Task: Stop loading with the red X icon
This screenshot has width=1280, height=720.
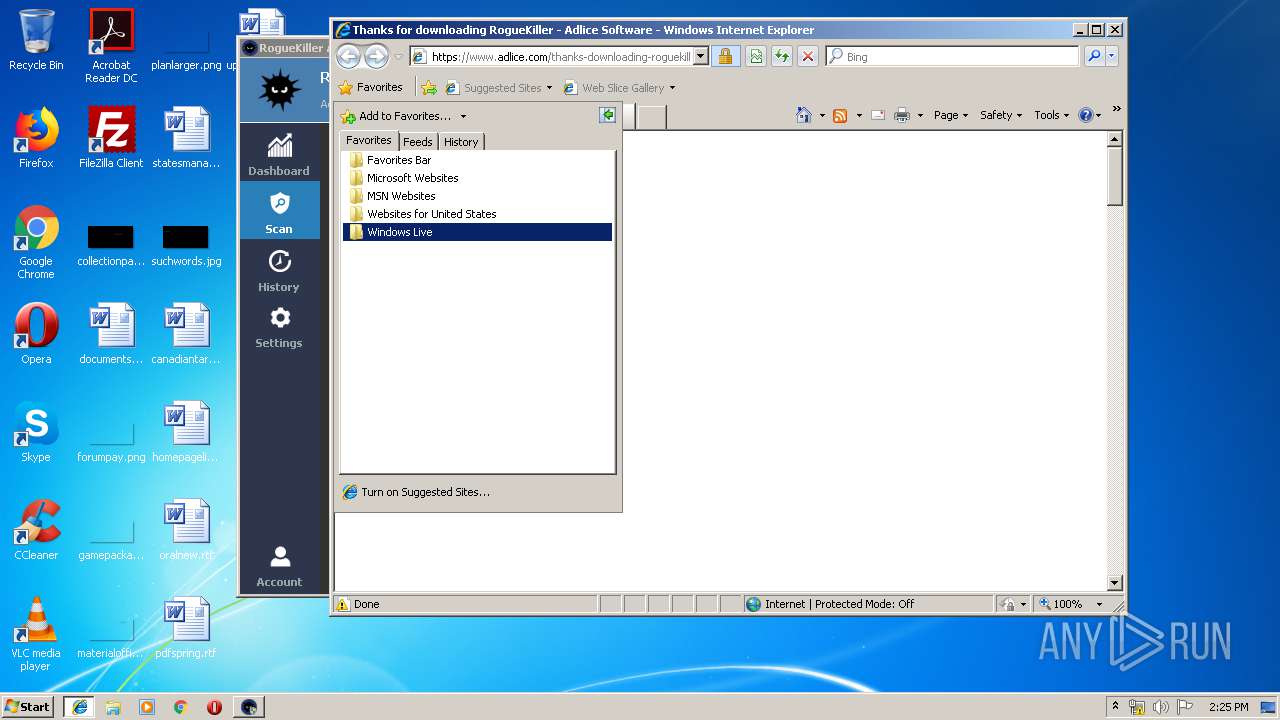Action: pyautogui.click(x=808, y=57)
